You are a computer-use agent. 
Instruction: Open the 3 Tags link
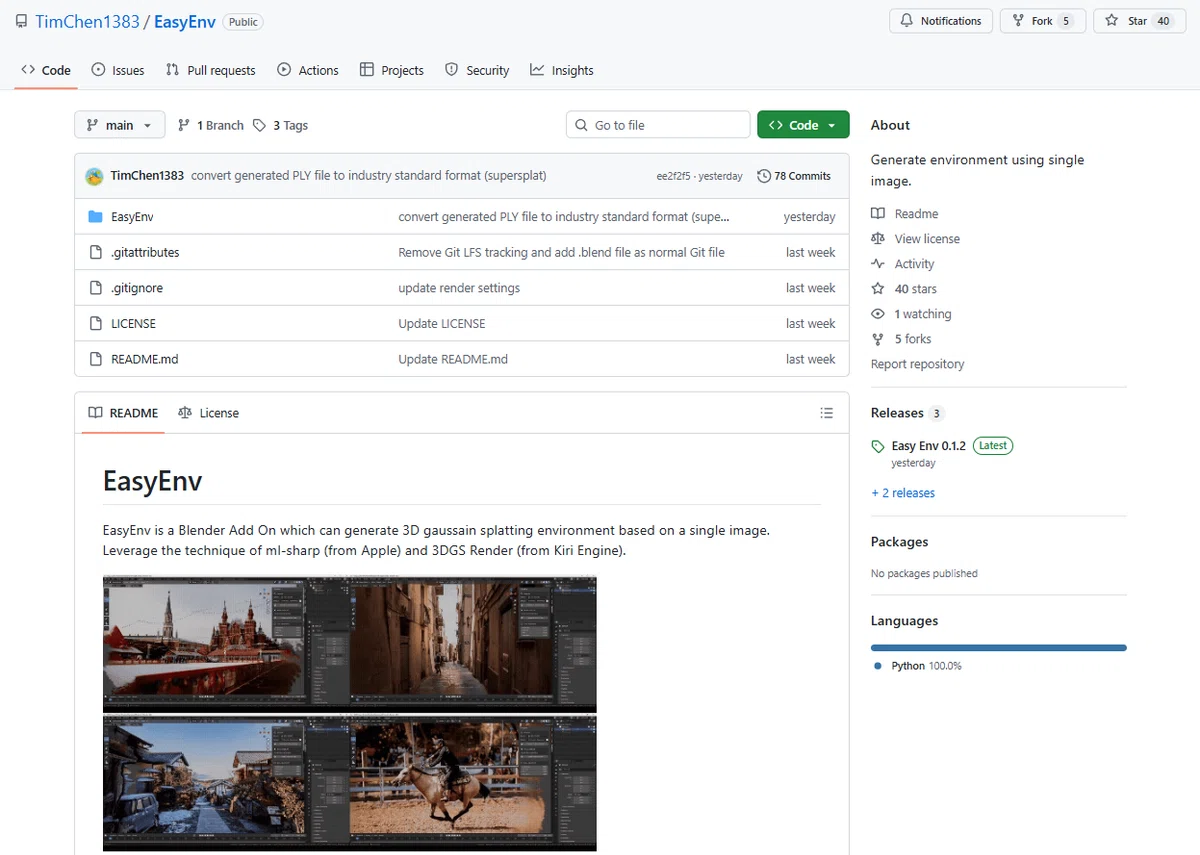pos(280,125)
